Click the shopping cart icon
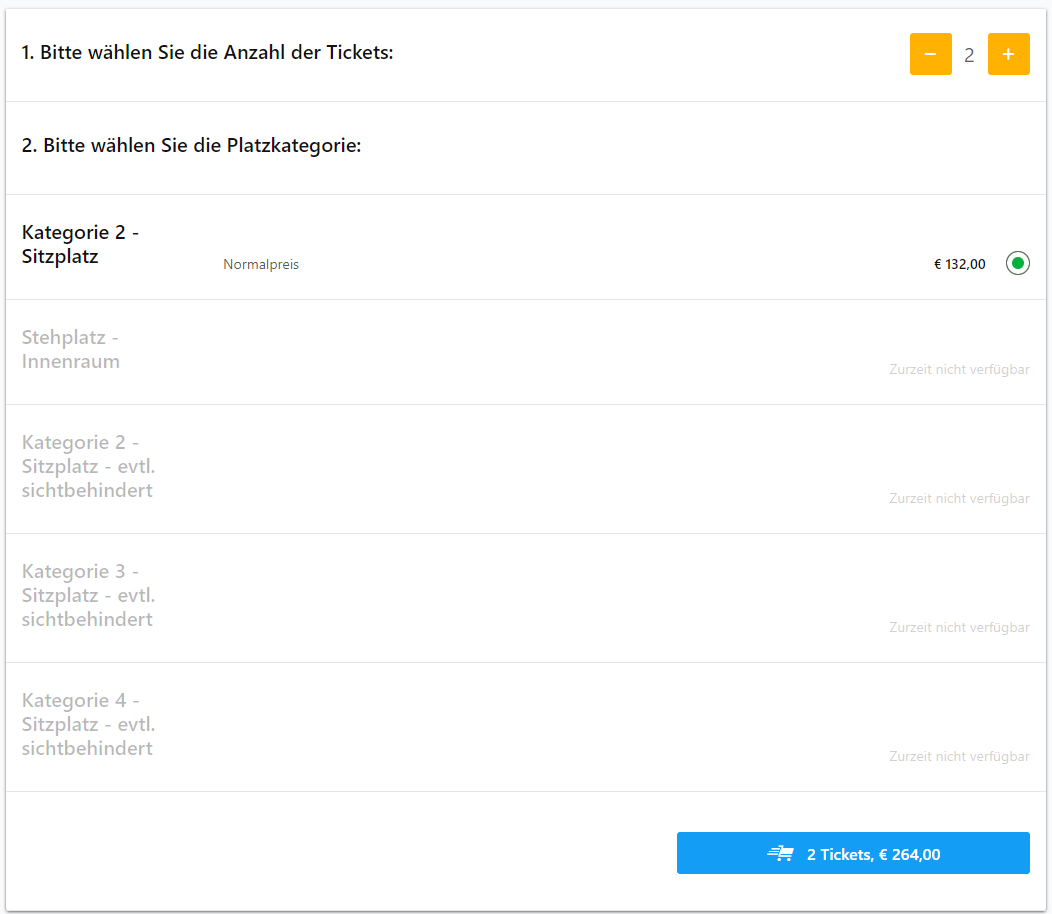1052x914 pixels. (781, 854)
